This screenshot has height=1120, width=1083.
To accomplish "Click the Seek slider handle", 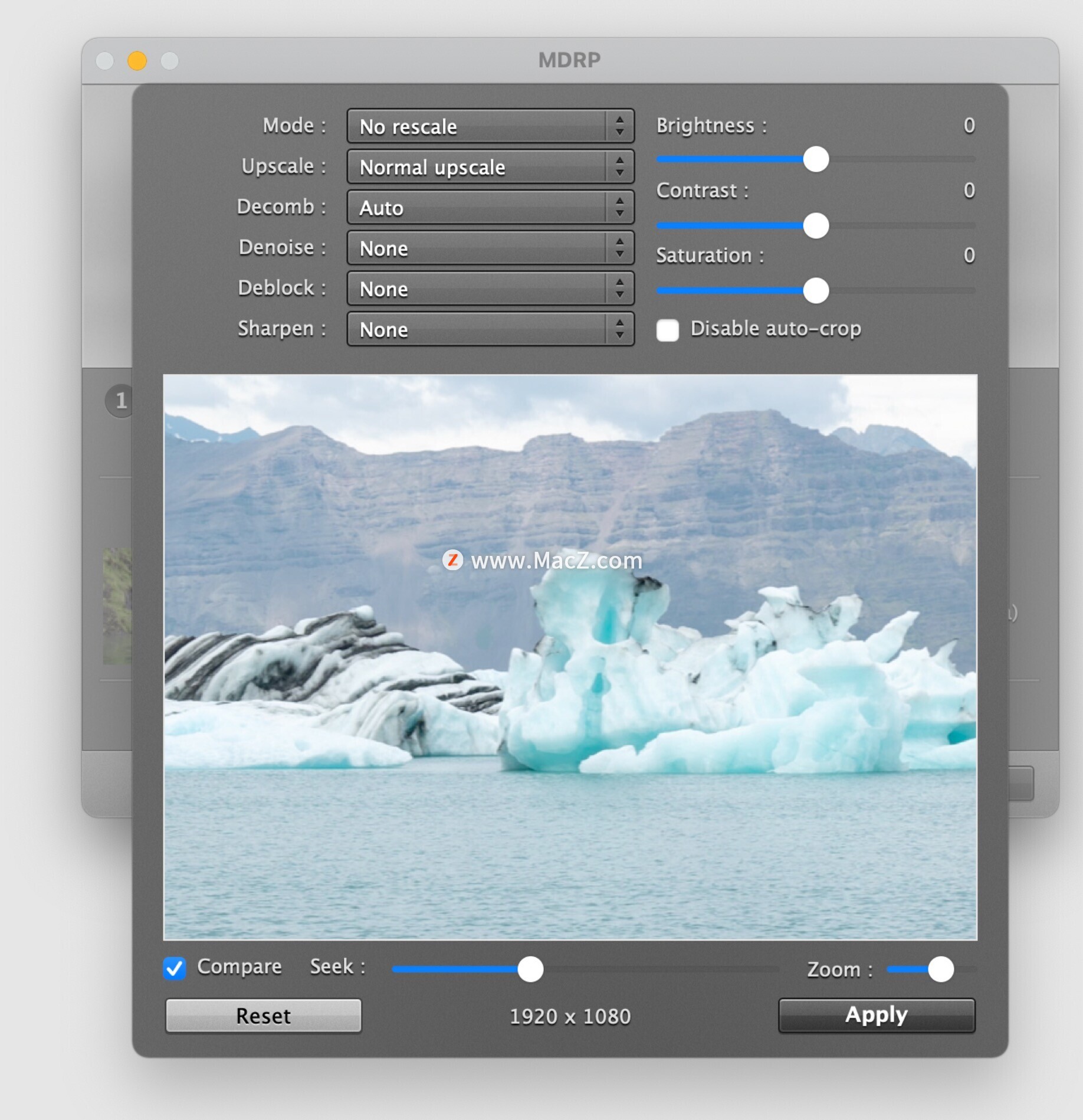I will [x=530, y=969].
